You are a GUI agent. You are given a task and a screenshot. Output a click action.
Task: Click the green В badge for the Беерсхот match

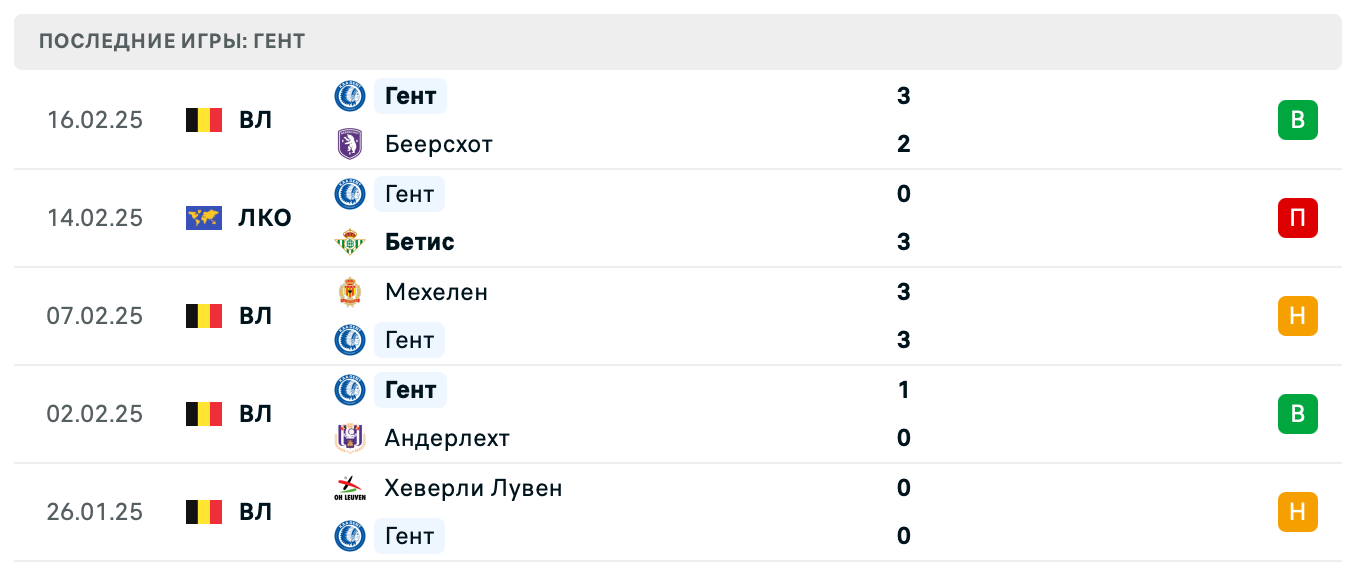(1300, 119)
